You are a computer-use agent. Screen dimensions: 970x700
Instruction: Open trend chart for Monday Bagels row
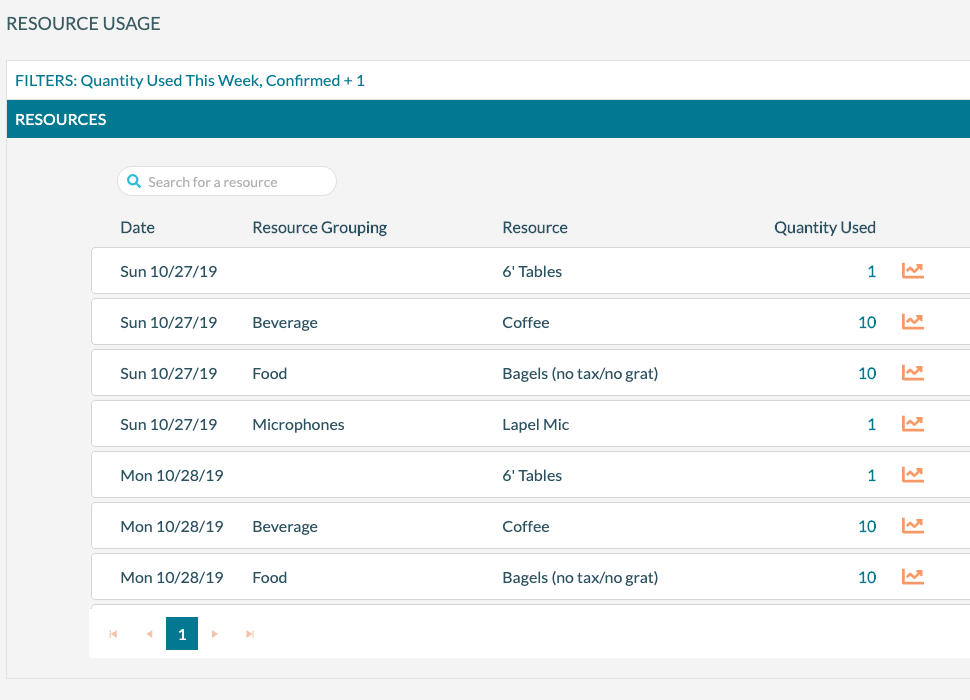pyautogui.click(x=912, y=577)
